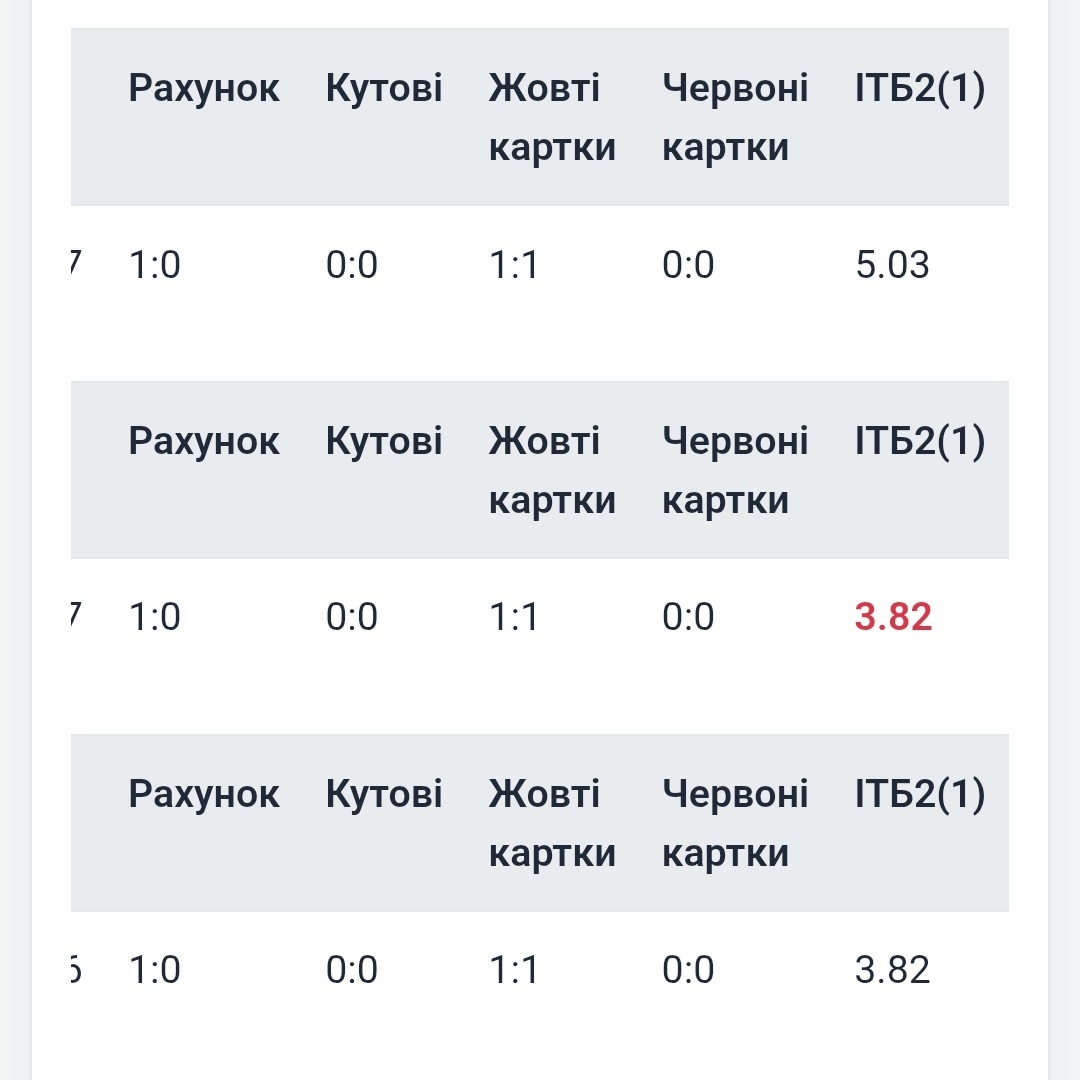The image size is (1080, 1080).
Task: Click the 5.03 ІТБ2(1) value
Action: (892, 265)
